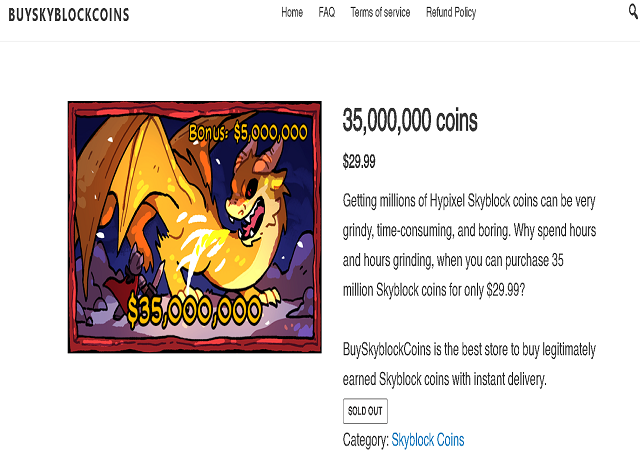Click the $29.99 price label

[x=359, y=162]
